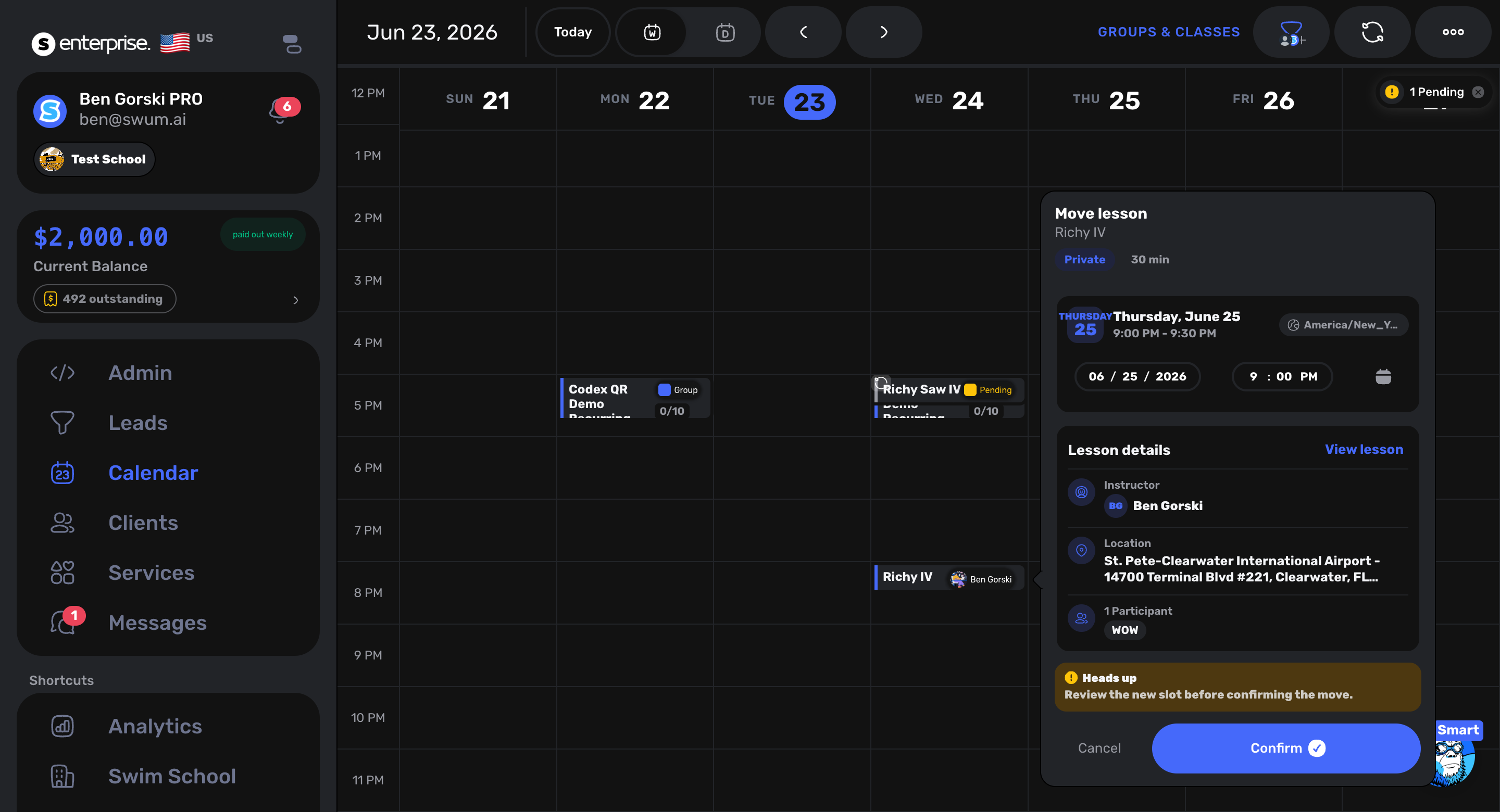This screenshot has width=1500, height=812.
Task: Open the date picker calendar icon
Action: [1383, 377]
